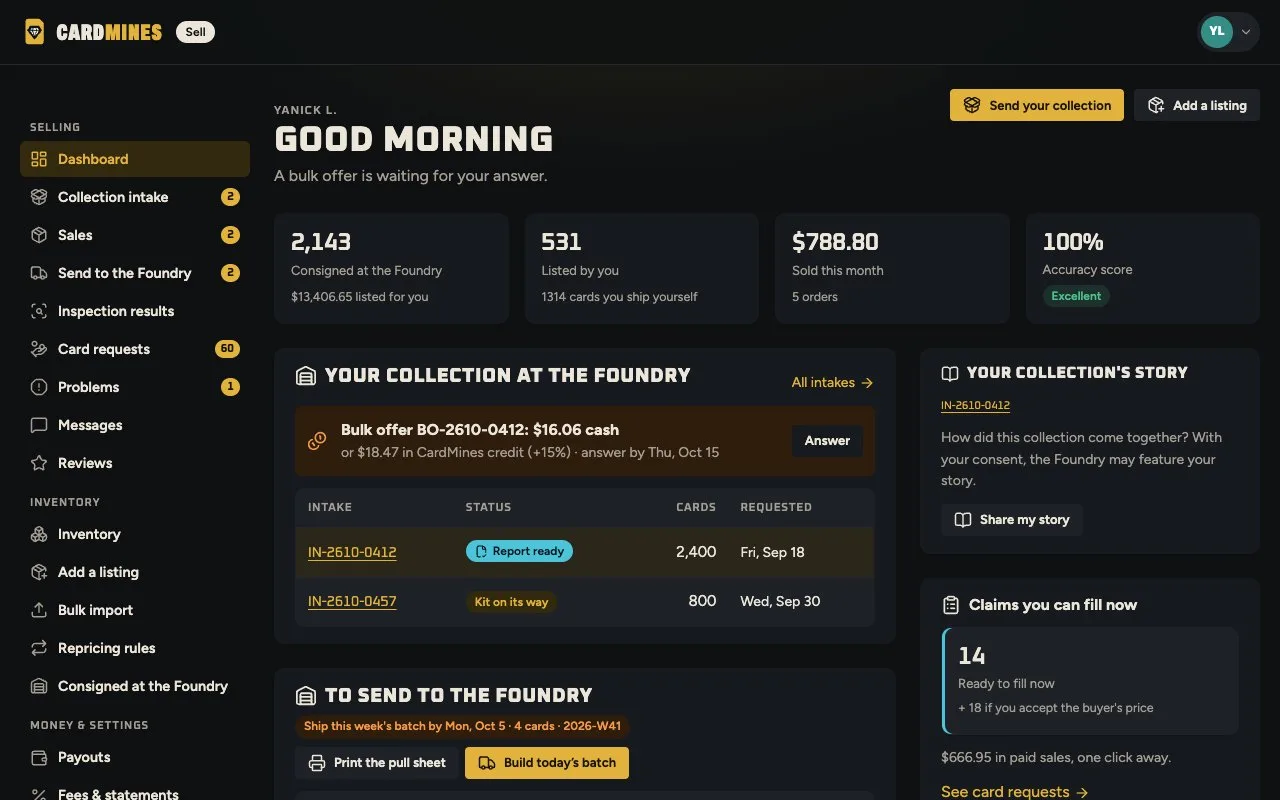Click the Inventory cubes icon

(39, 534)
